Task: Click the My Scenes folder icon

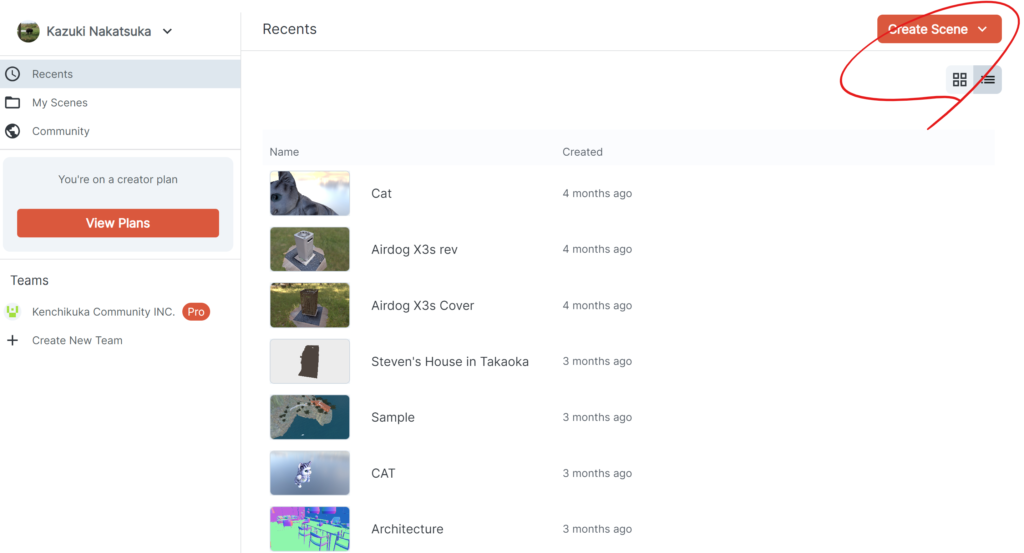Action: tap(12, 103)
